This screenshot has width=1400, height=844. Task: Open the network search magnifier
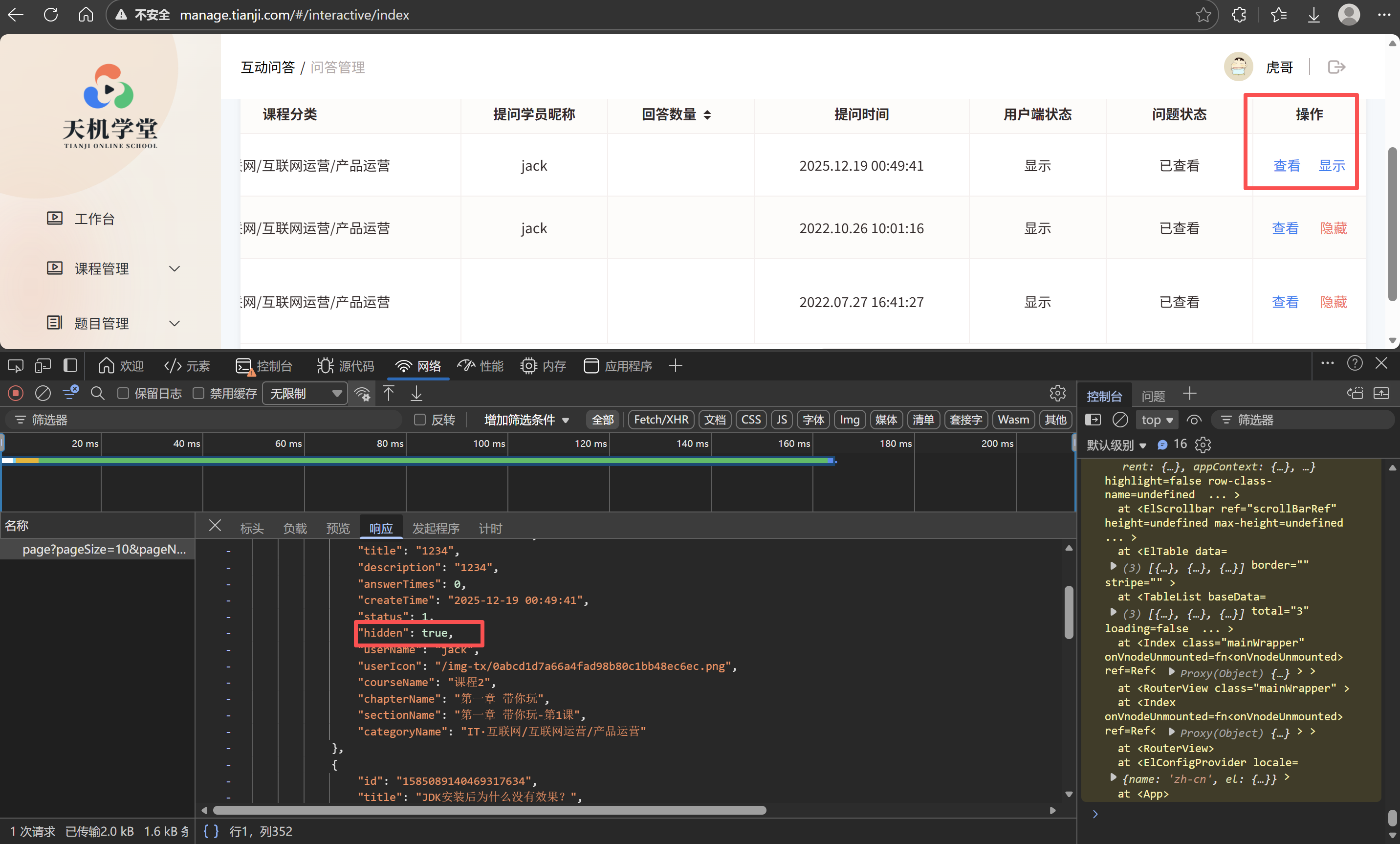coord(98,393)
